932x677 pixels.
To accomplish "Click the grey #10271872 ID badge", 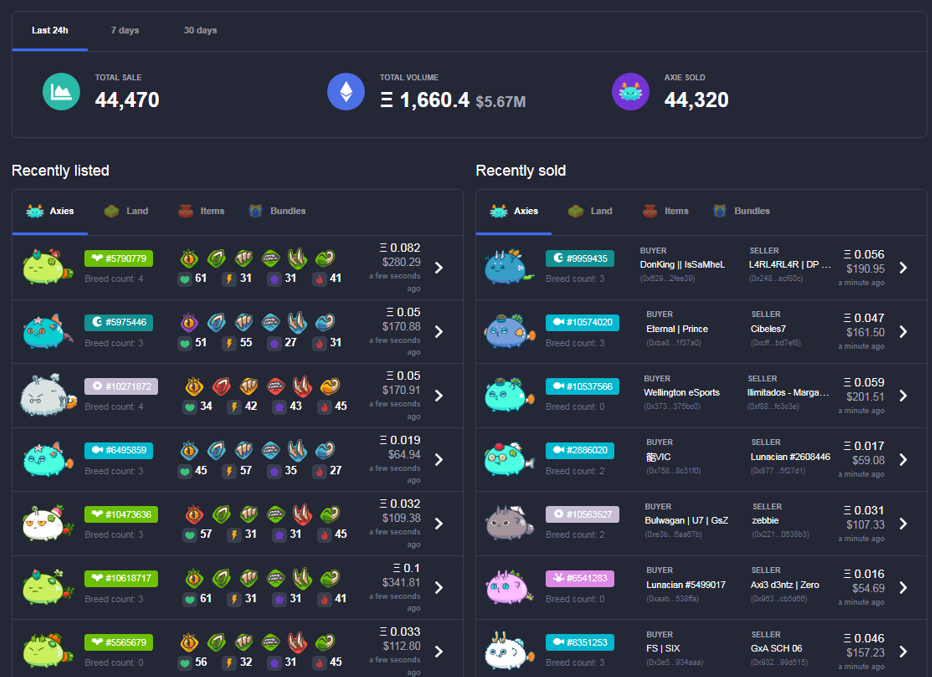I will click(x=121, y=386).
